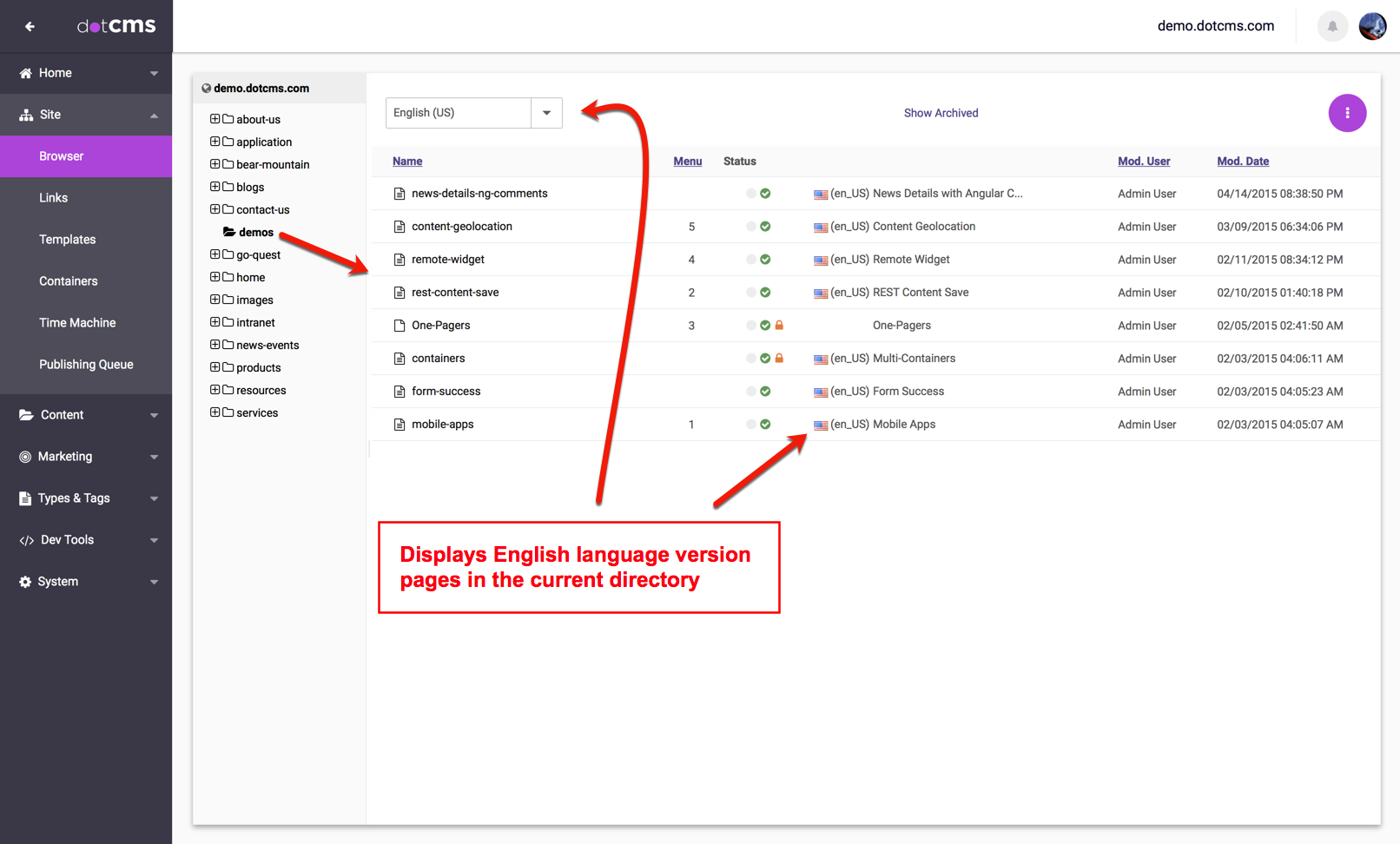Click the page icon beside mobile-apps
The height and width of the screenshot is (844, 1400).
[400, 425]
